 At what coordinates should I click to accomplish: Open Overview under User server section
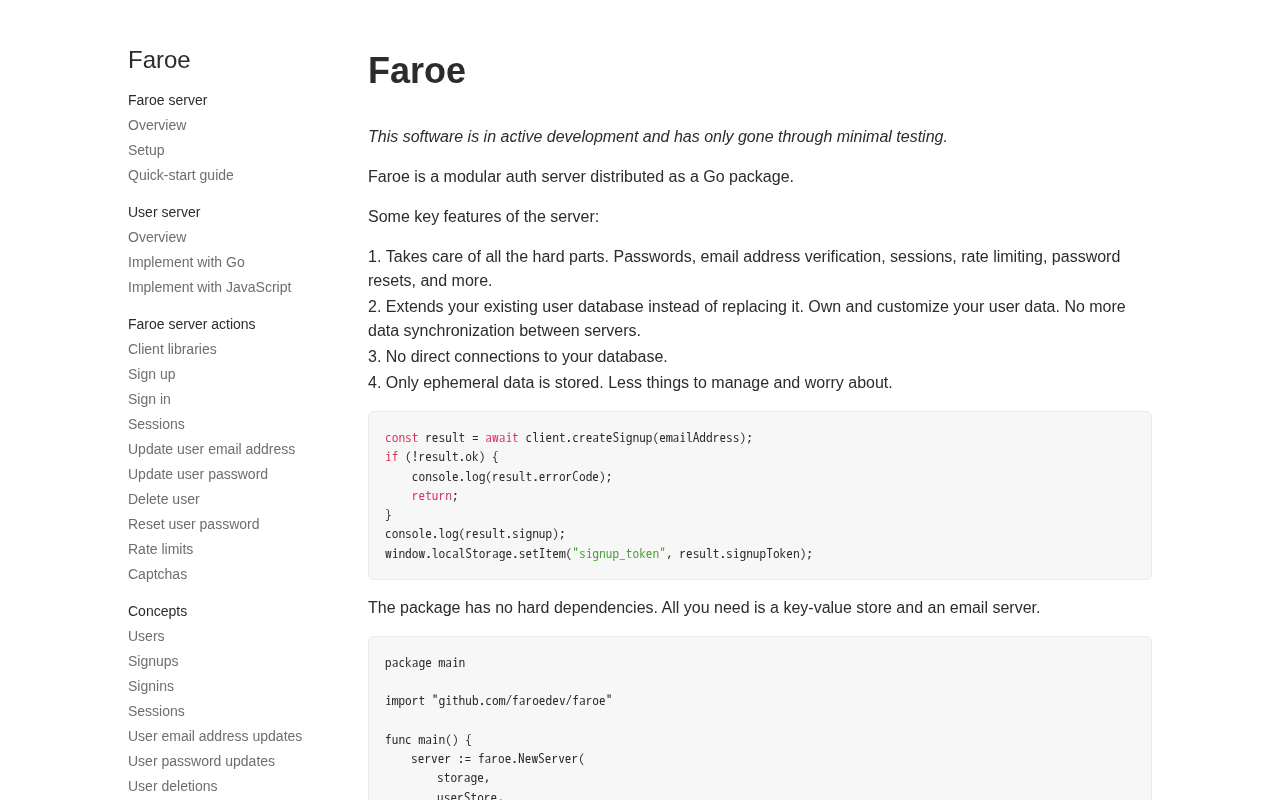pos(157,237)
